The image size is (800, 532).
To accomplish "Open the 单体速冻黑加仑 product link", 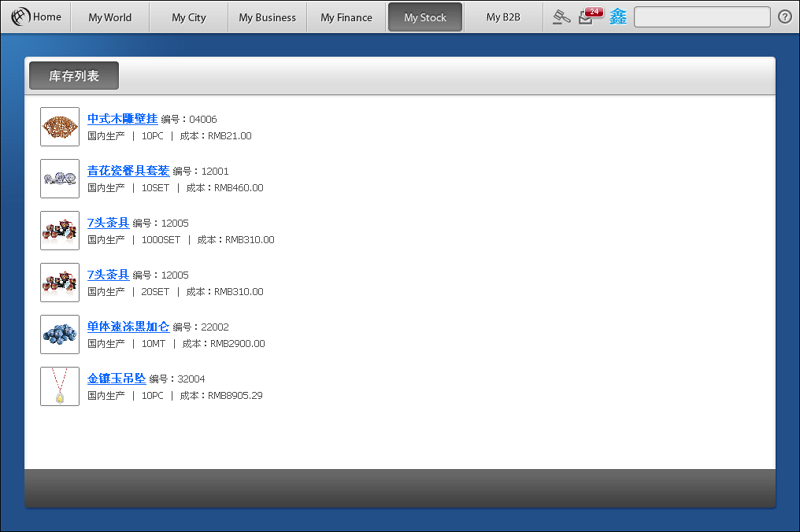I will [x=128, y=327].
